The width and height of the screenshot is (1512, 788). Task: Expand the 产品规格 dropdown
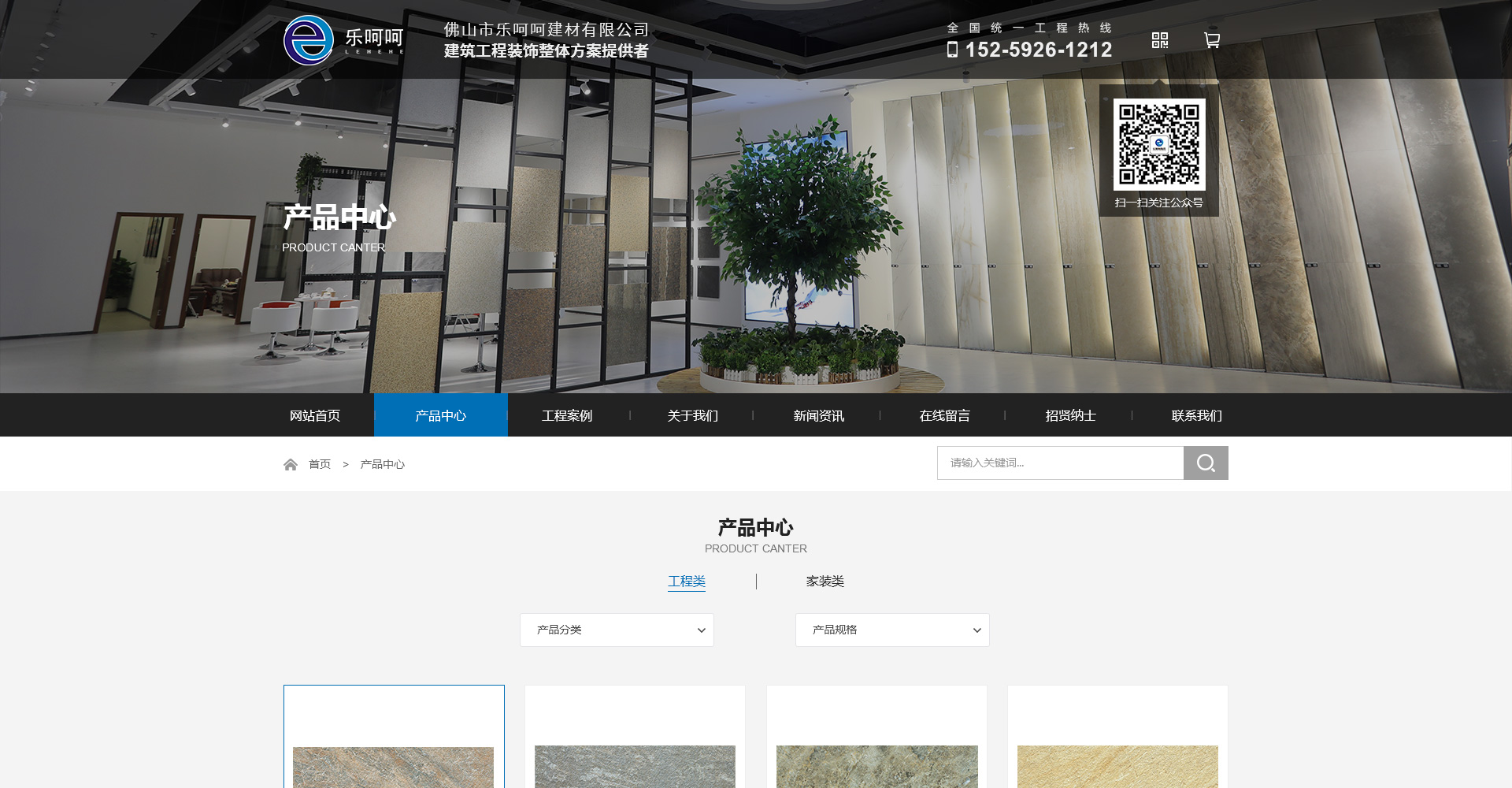pos(892,630)
